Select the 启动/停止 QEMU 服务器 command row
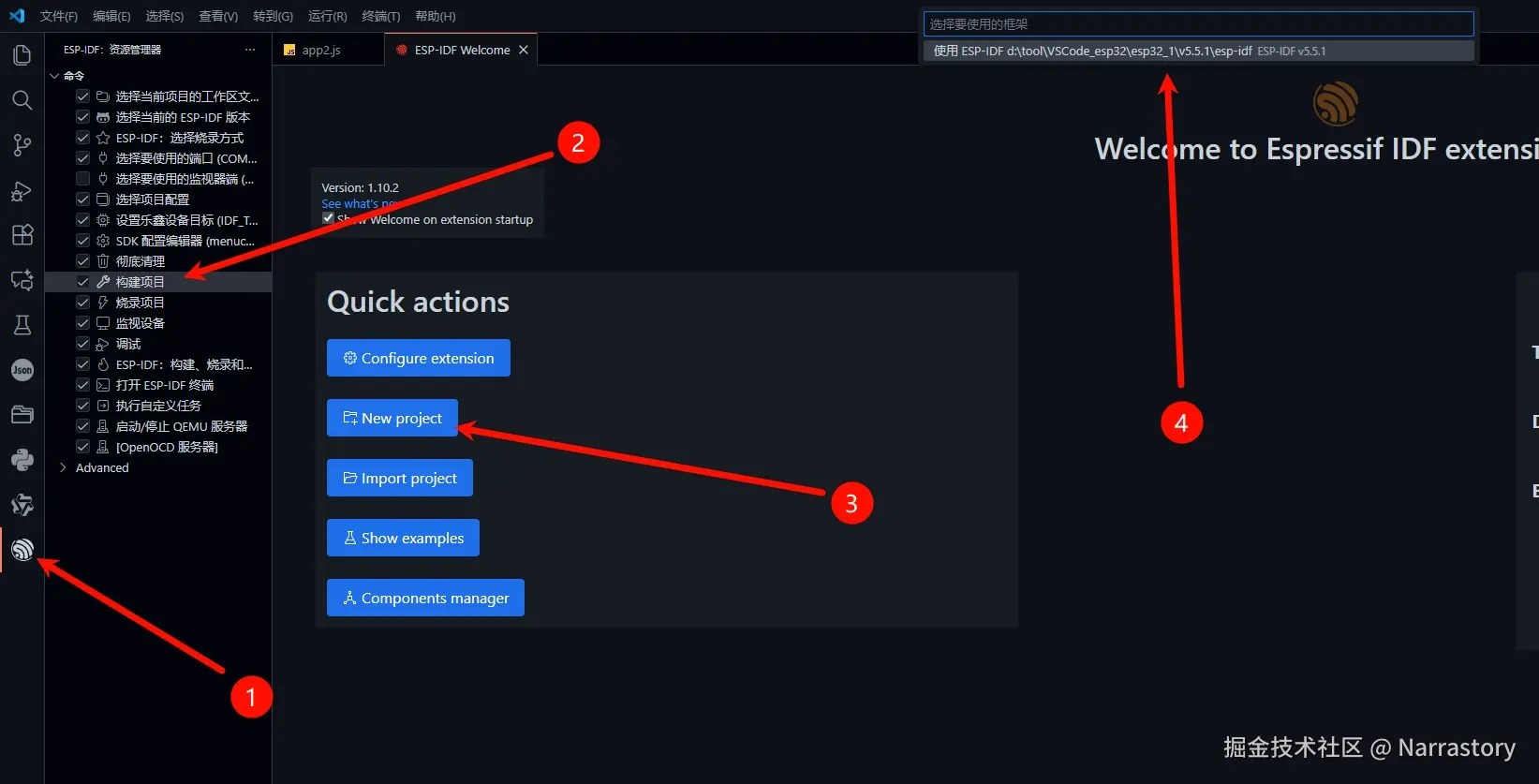1539x784 pixels. pyautogui.click(x=158, y=426)
